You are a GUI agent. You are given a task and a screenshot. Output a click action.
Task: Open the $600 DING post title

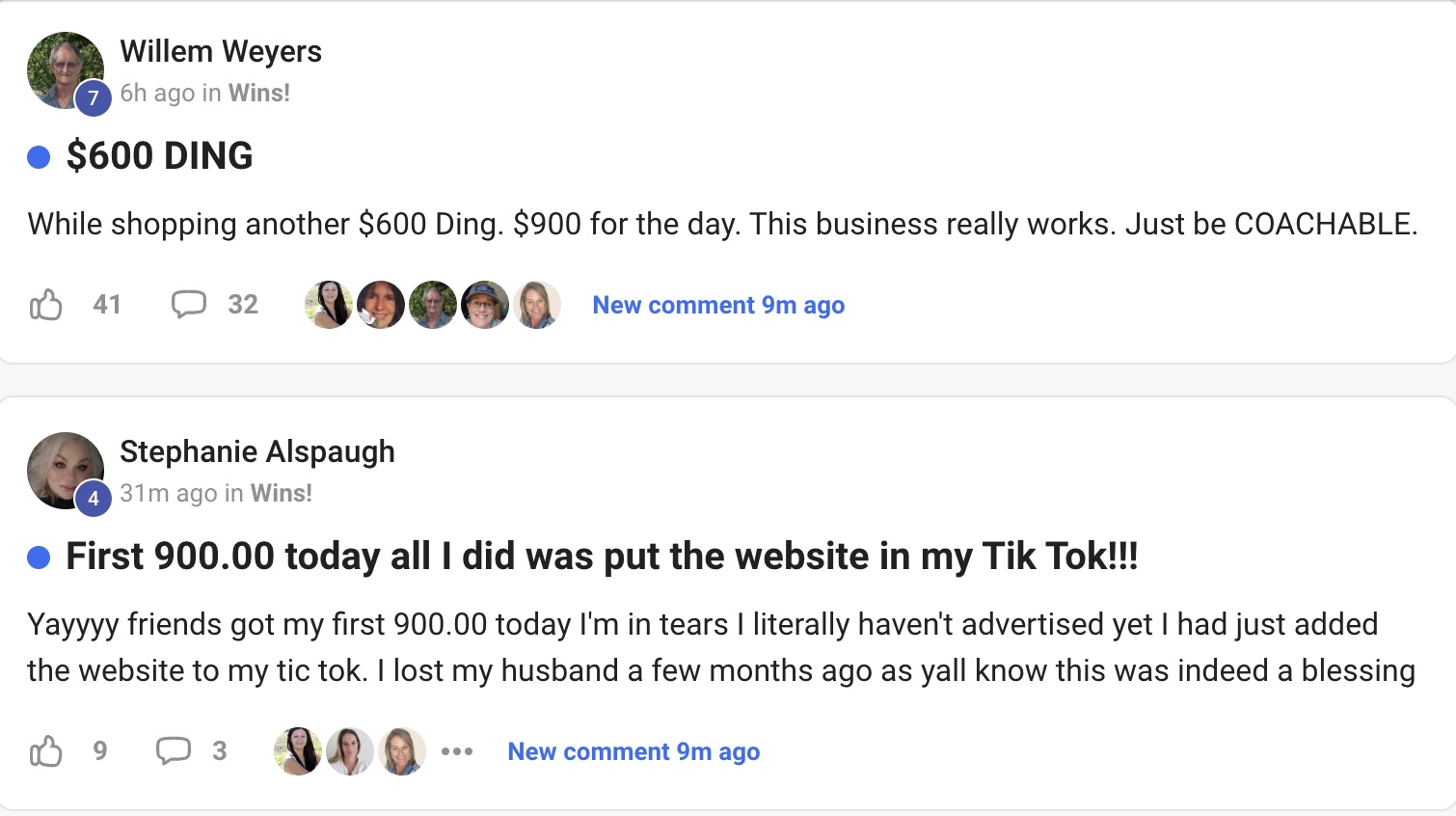(159, 155)
